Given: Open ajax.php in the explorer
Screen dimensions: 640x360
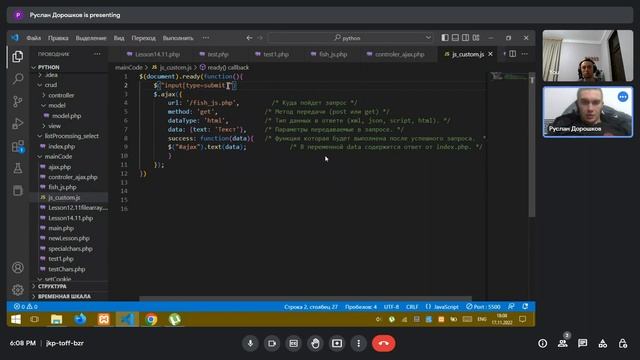Looking at the screenshot, I should (x=60, y=167).
